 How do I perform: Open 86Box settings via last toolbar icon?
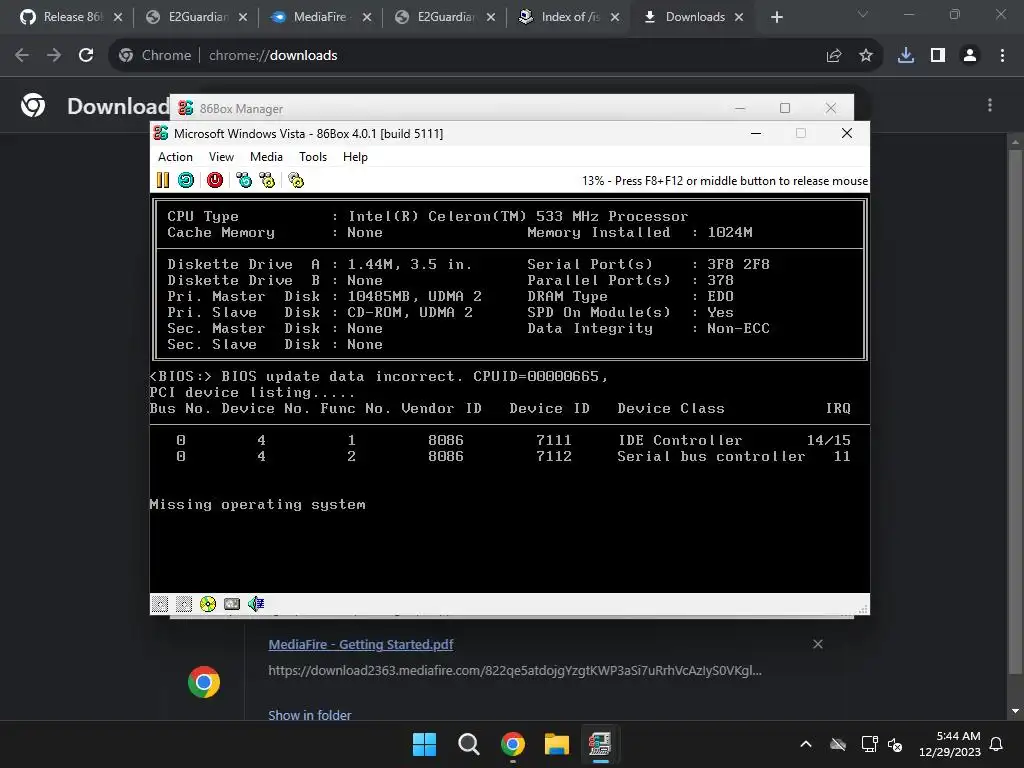[296, 180]
